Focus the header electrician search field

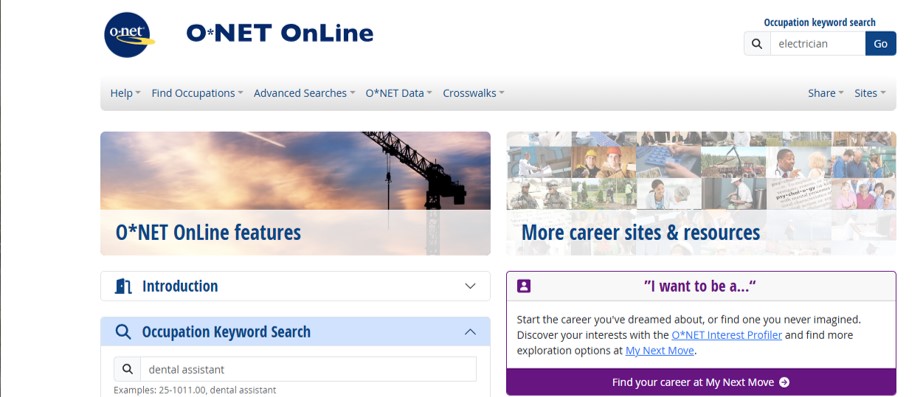818,44
